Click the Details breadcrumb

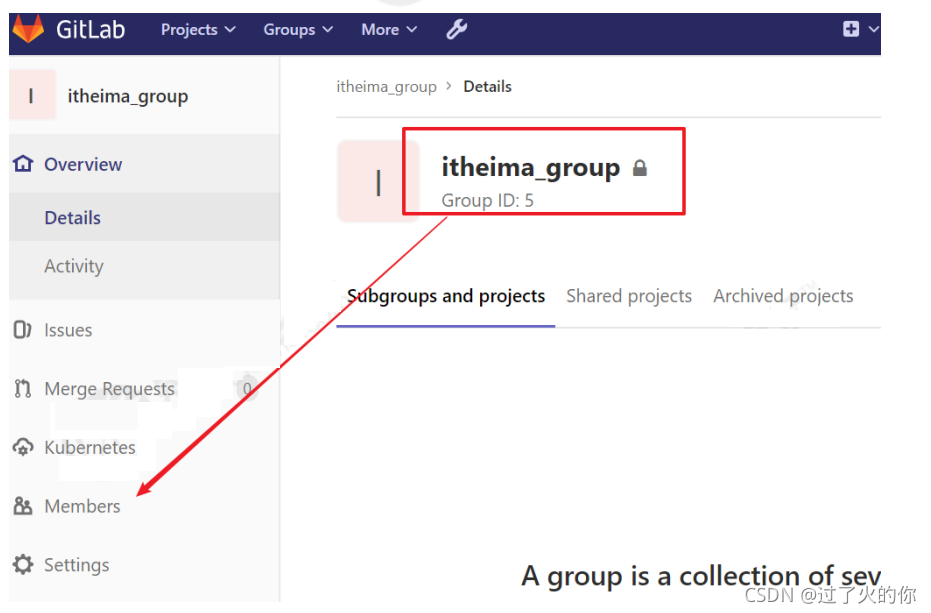(x=487, y=87)
